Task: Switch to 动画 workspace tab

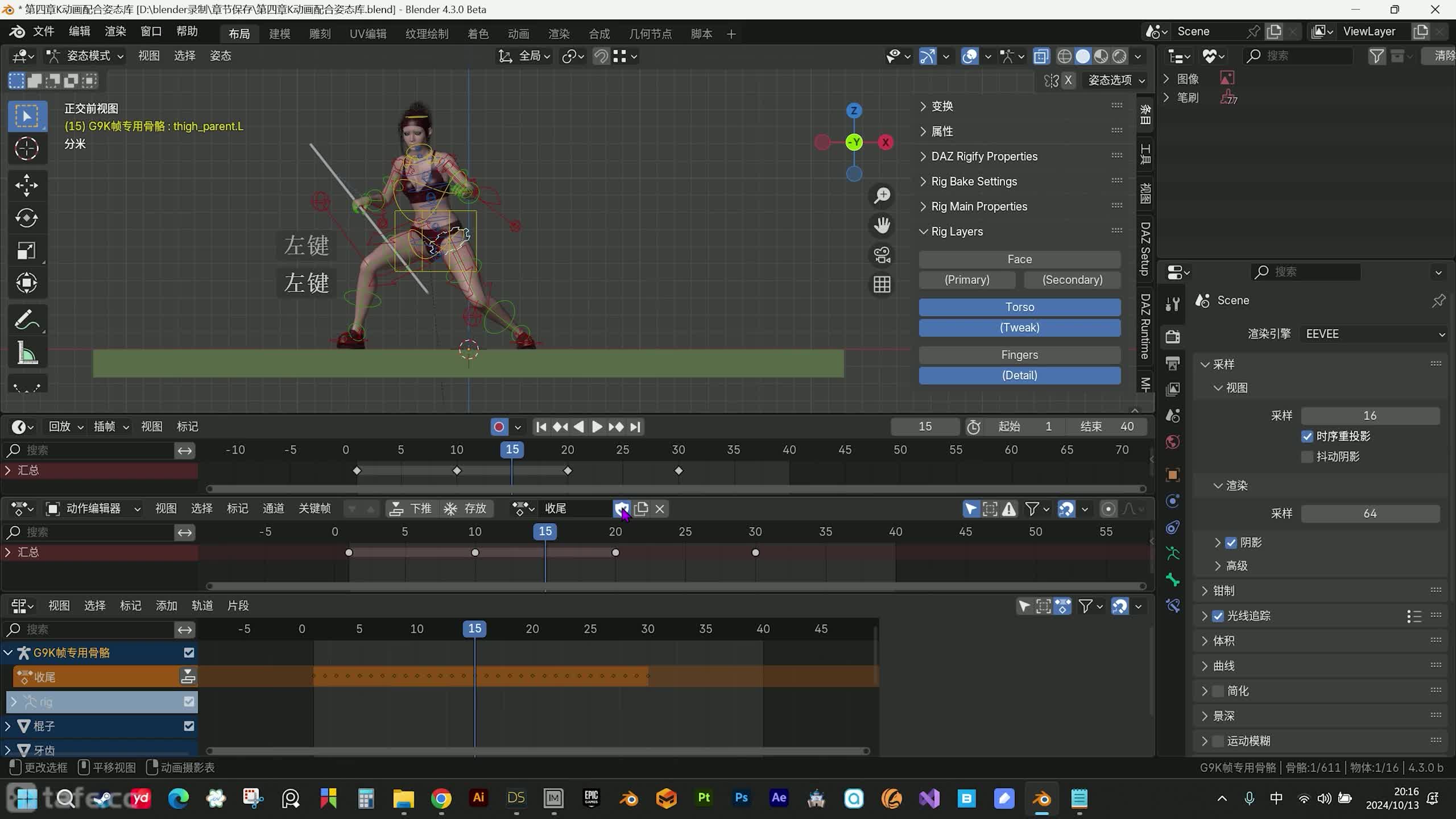Action: point(518,34)
